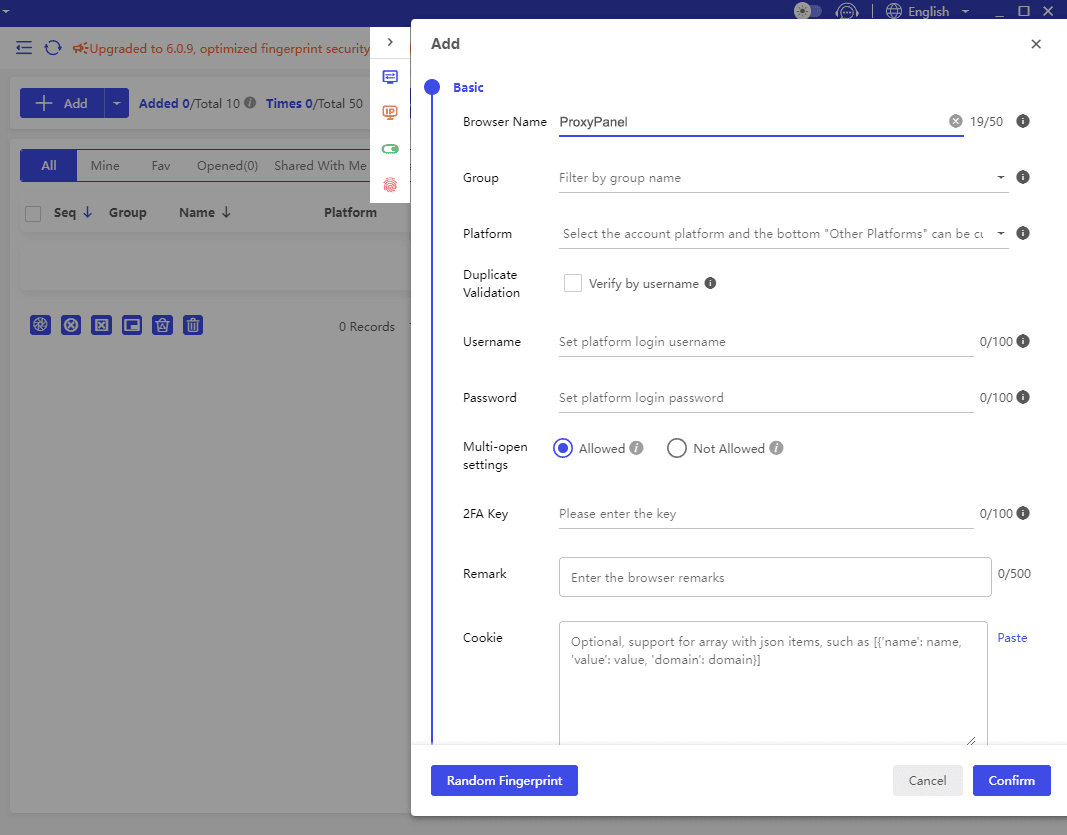Select the Not Allowed multi-open option
The image size is (1067, 835).
tap(677, 448)
